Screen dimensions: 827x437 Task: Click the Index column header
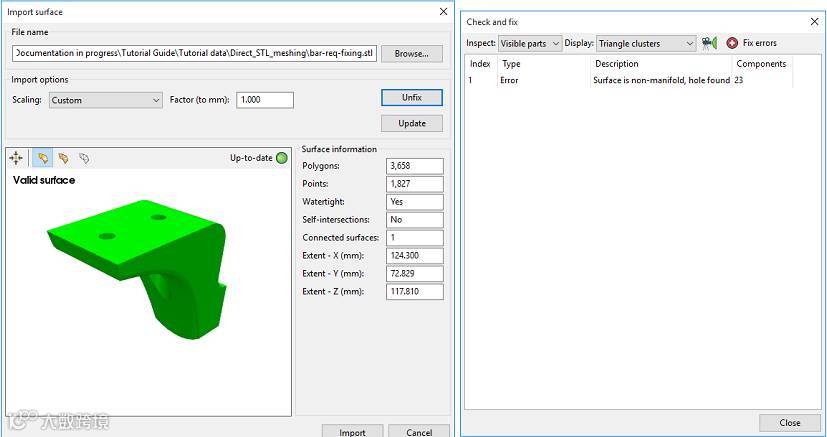(482, 64)
